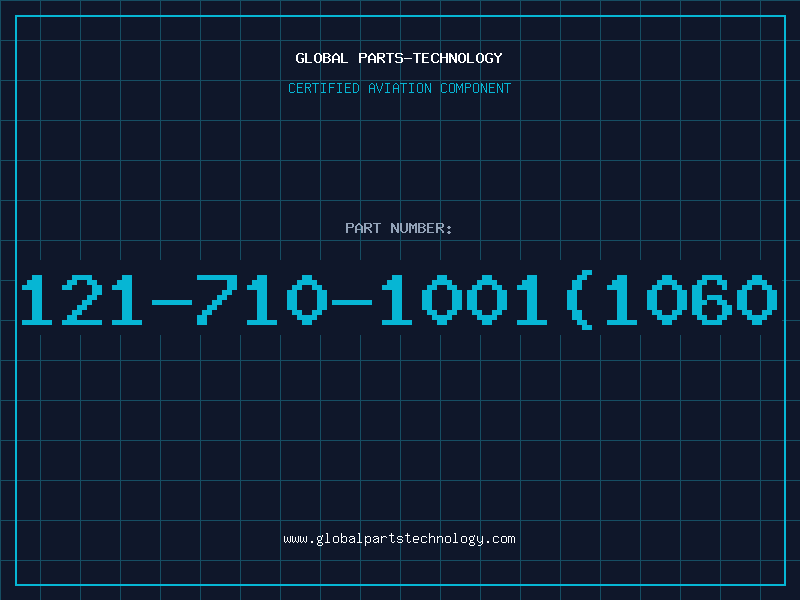This screenshot has width=800, height=600.
Task: Select the CERTIFIED AVIATION COMPONENT subtitle
Action: click(x=399, y=88)
